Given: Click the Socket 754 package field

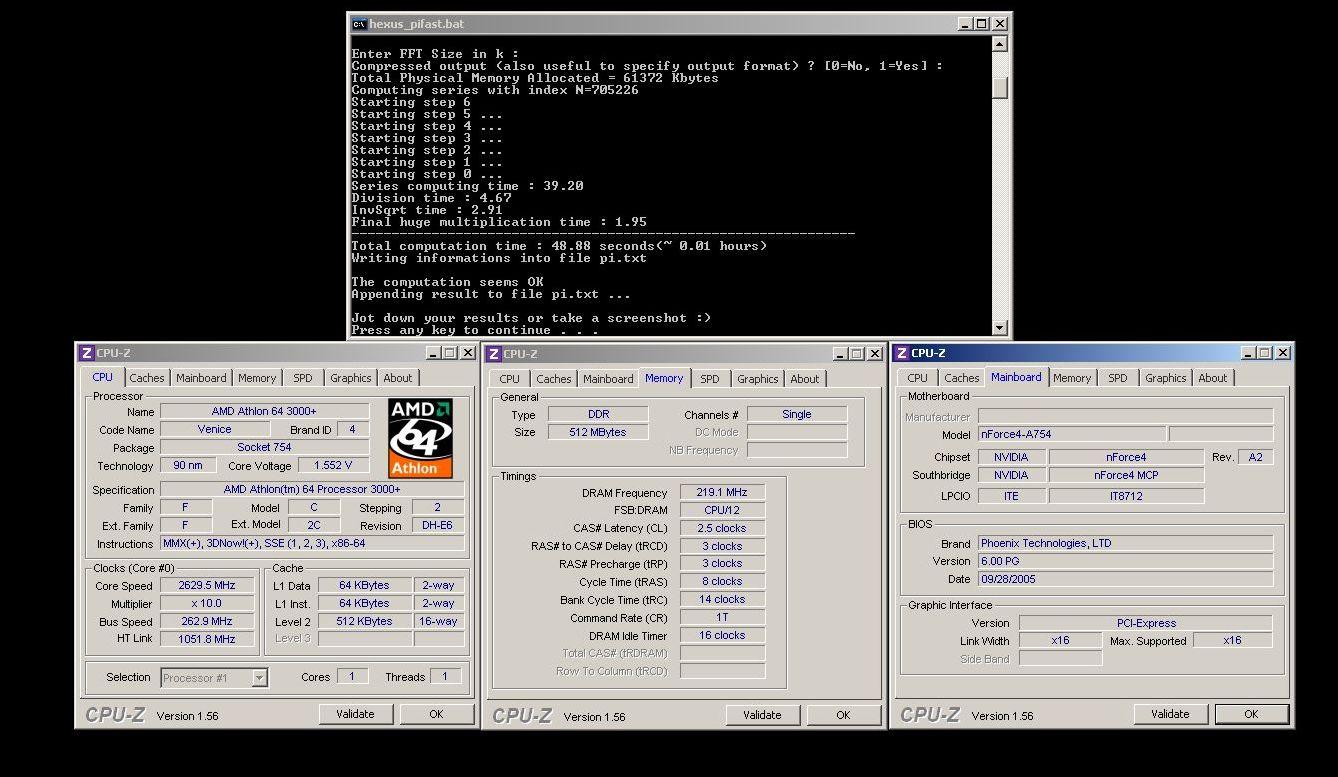Looking at the screenshot, I should (x=264, y=447).
